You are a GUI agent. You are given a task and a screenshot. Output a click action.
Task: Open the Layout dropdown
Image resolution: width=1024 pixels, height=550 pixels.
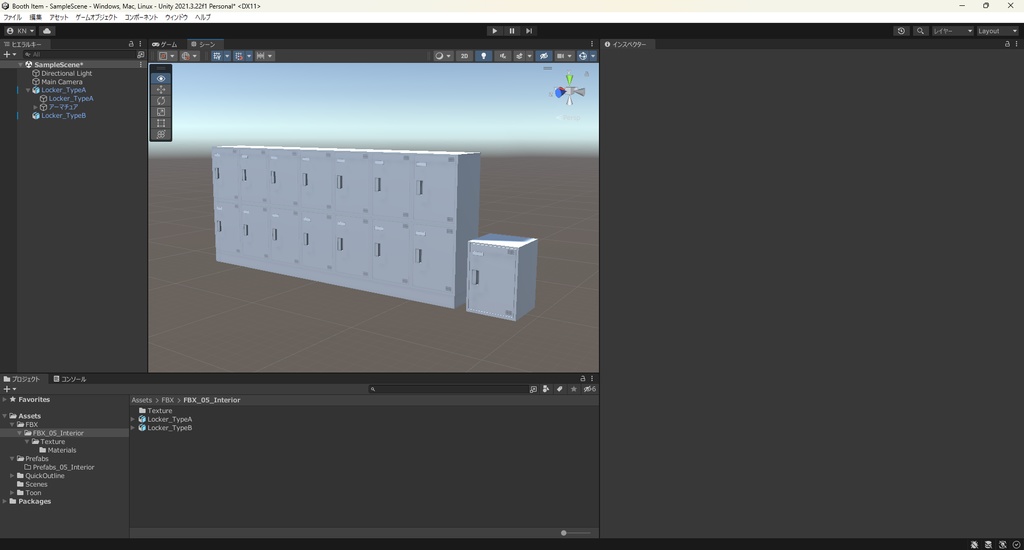(x=997, y=31)
